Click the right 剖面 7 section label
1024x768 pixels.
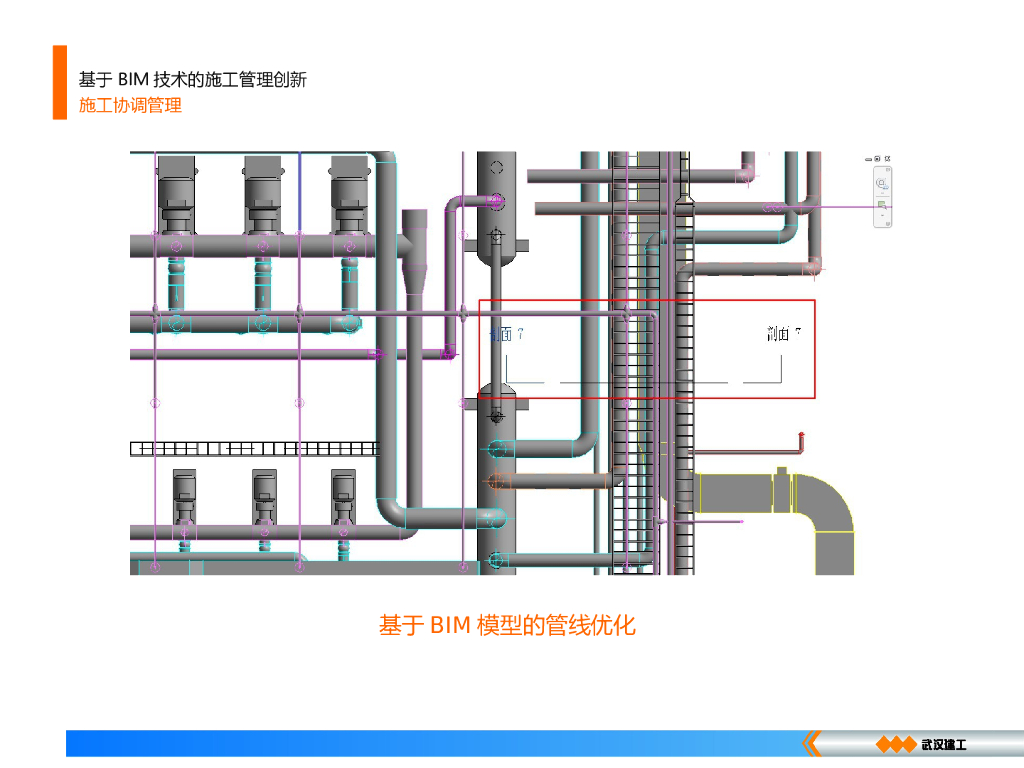(x=784, y=334)
